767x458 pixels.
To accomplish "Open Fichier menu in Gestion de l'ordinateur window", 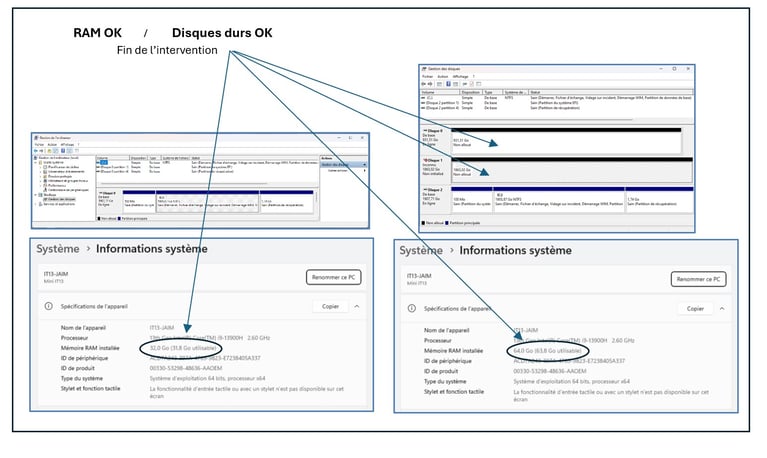I will click(x=39, y=144).
